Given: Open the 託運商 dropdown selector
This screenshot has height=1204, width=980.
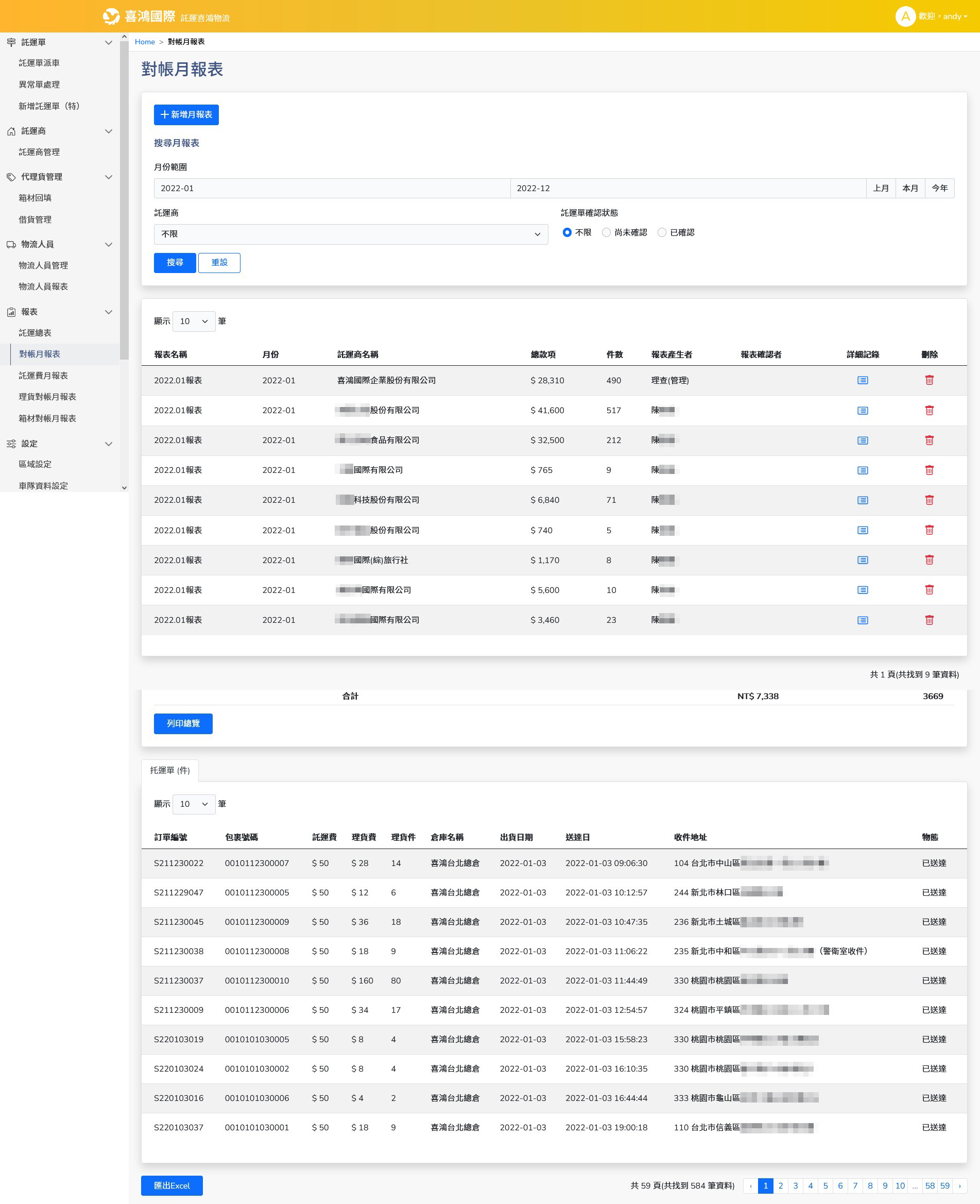Looking at the screenshot, I should pos(350,234).
